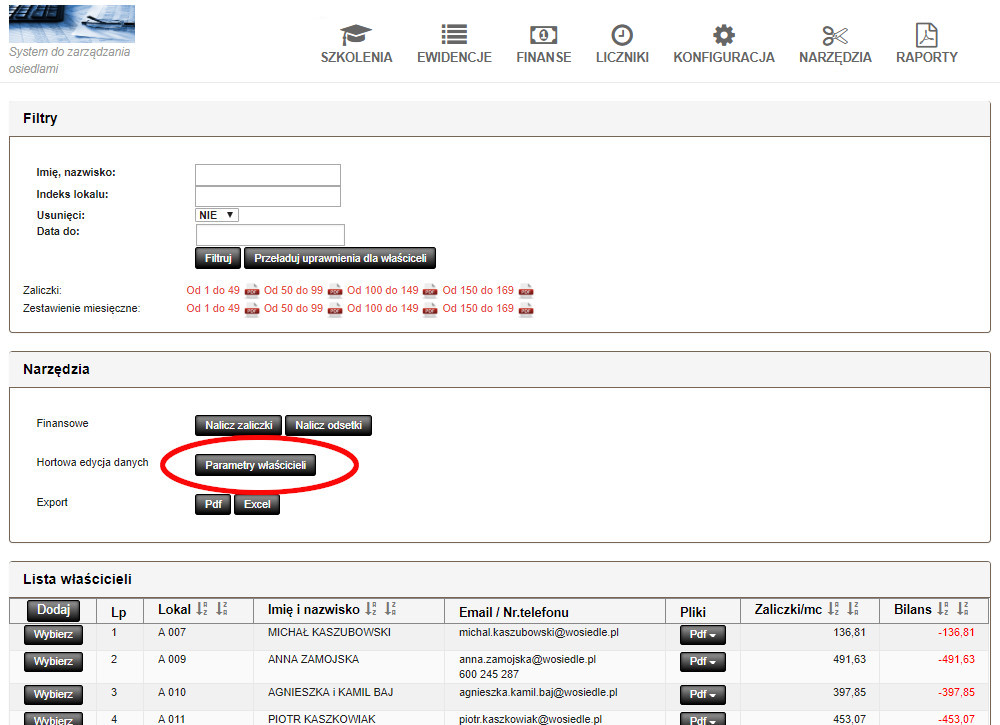Open the Usunięci NIE dropdown
Viewport: 1000px width, 725px height.
(217, 215)
